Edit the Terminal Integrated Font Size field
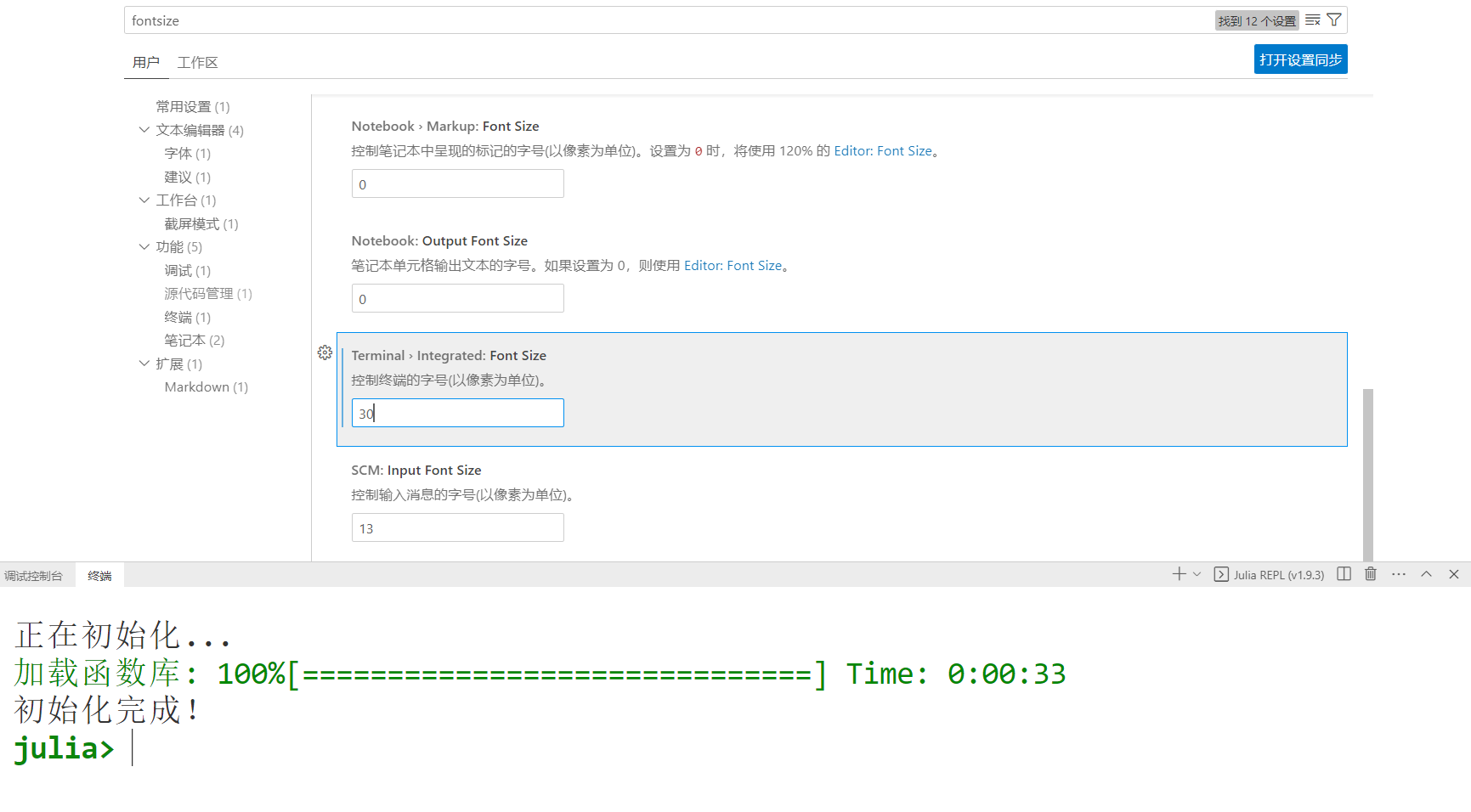 coord(458,413)
